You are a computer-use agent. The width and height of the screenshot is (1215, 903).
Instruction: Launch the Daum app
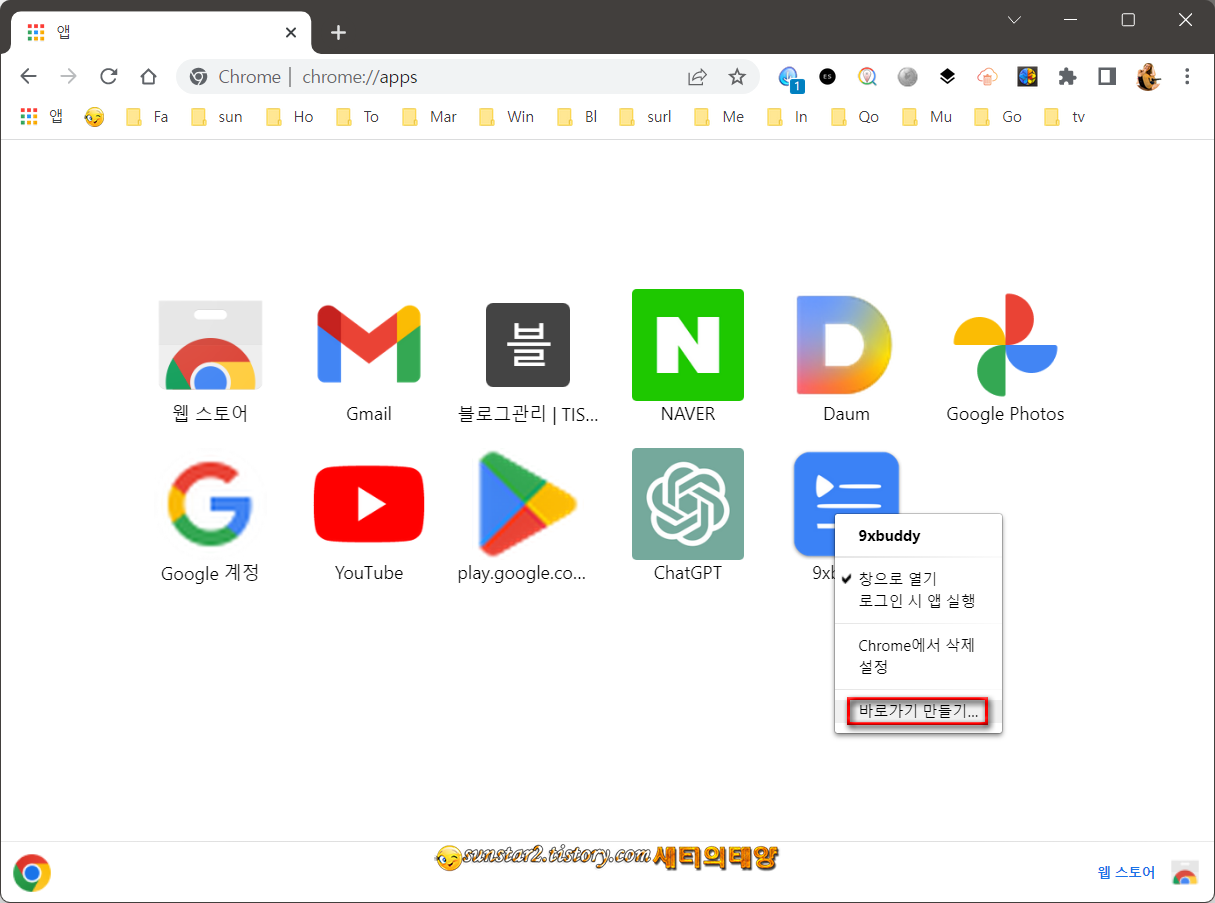click(x=846, y=345)
